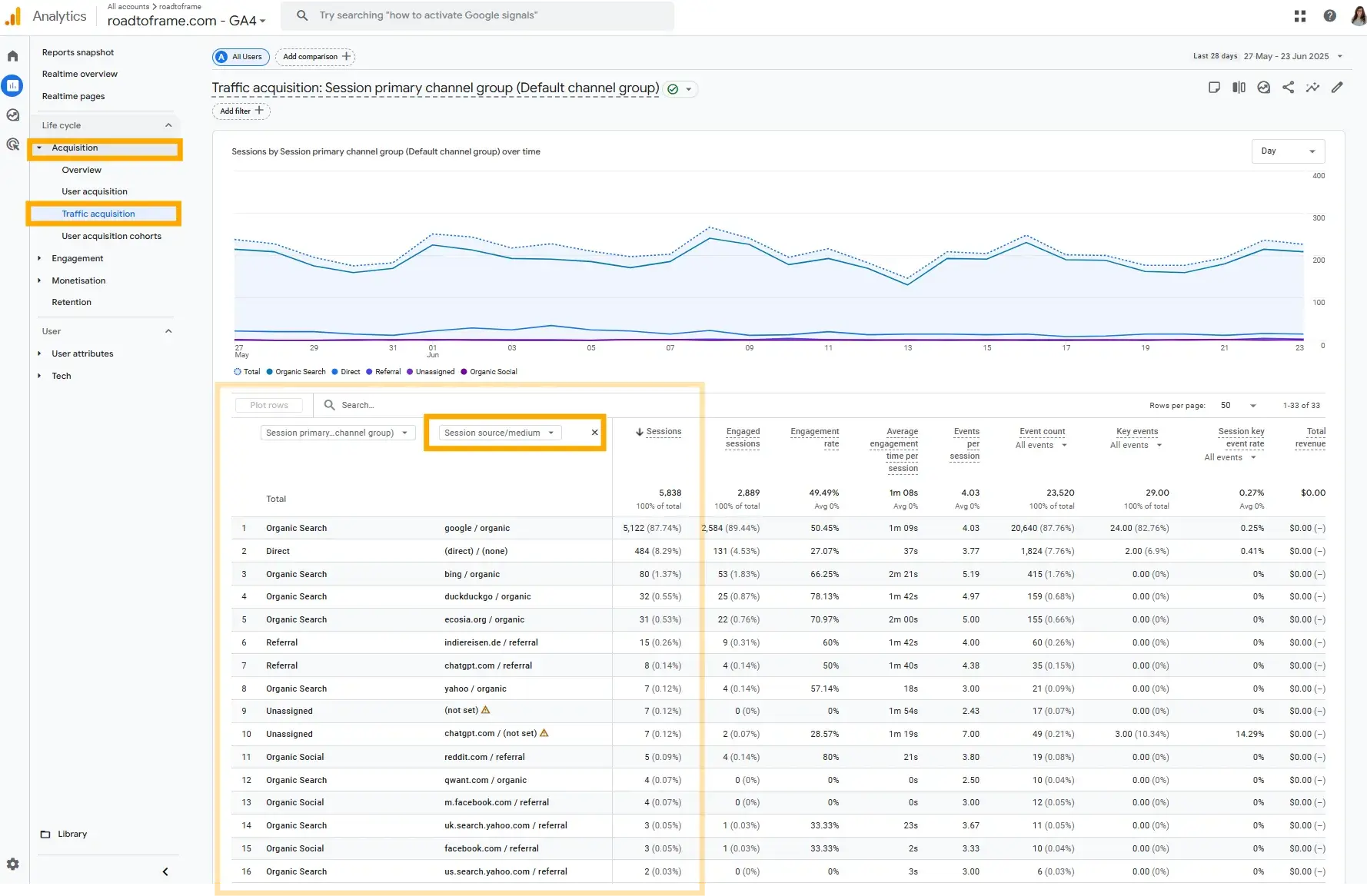Toggle the Unassigned series in the chart legend
1367x896 pixels.
click(431, 372)
